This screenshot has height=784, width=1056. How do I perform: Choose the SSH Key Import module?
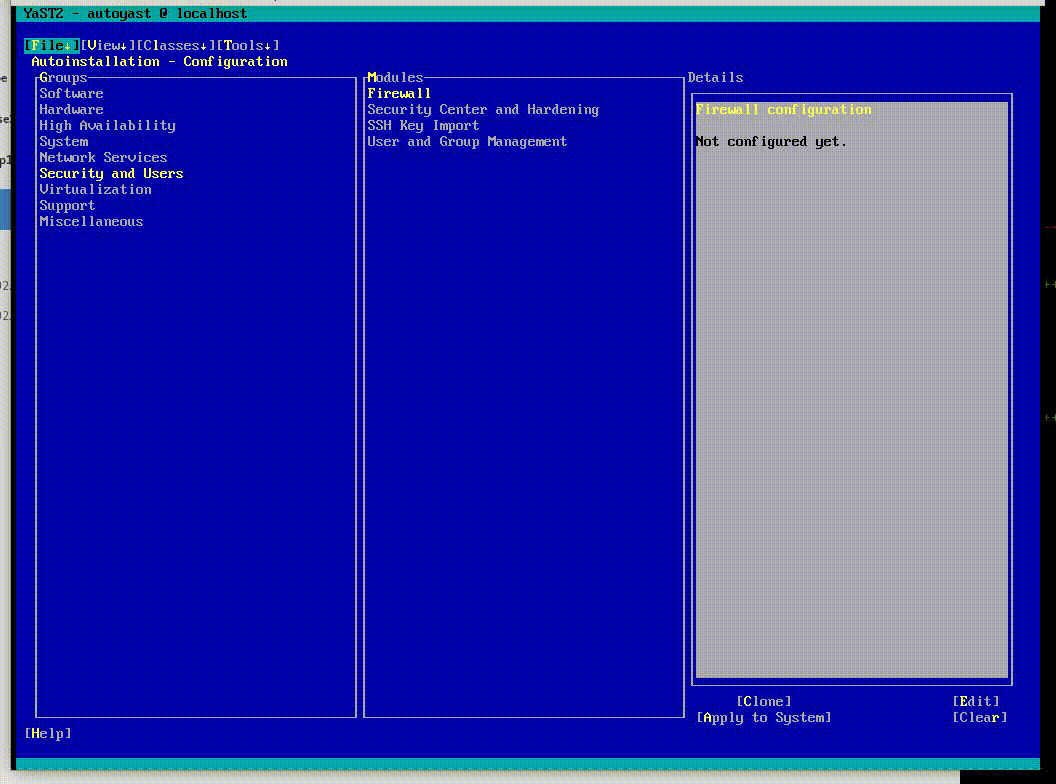click(423, 125)
